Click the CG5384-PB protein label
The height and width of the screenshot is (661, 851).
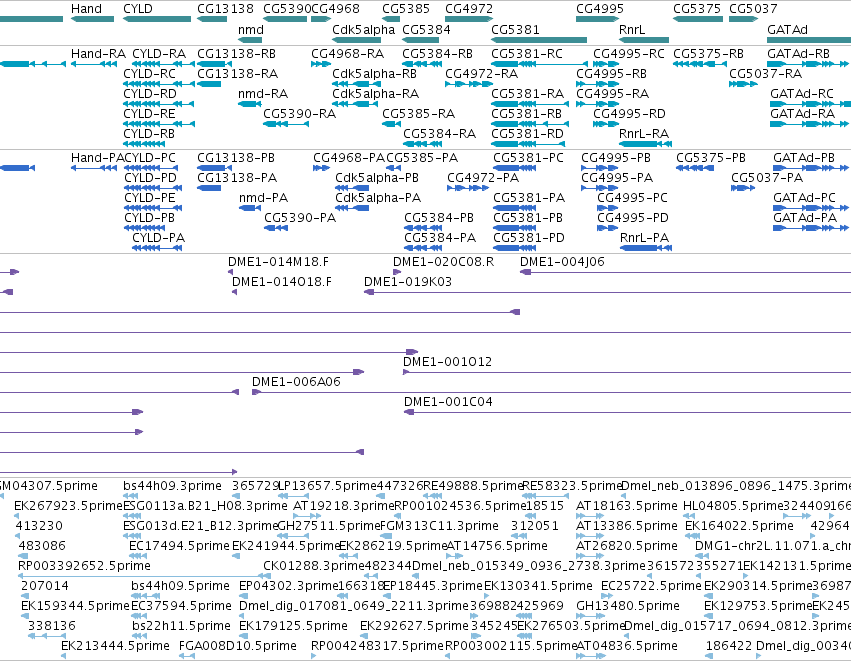(439, 218)
